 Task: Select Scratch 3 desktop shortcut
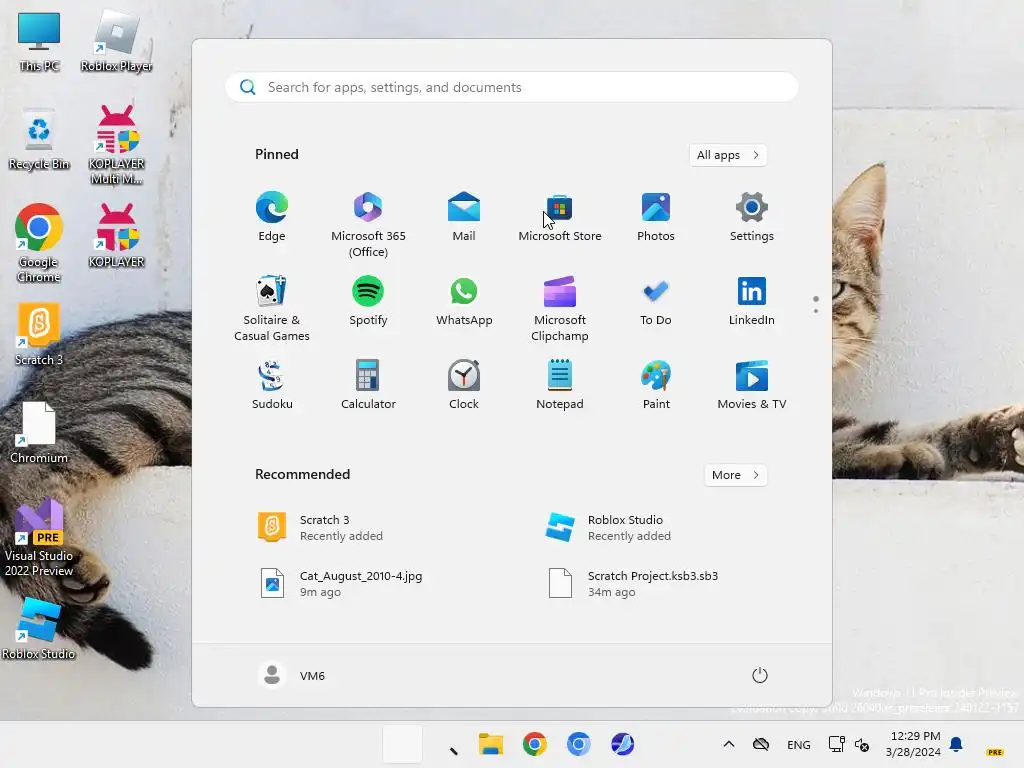39,334
